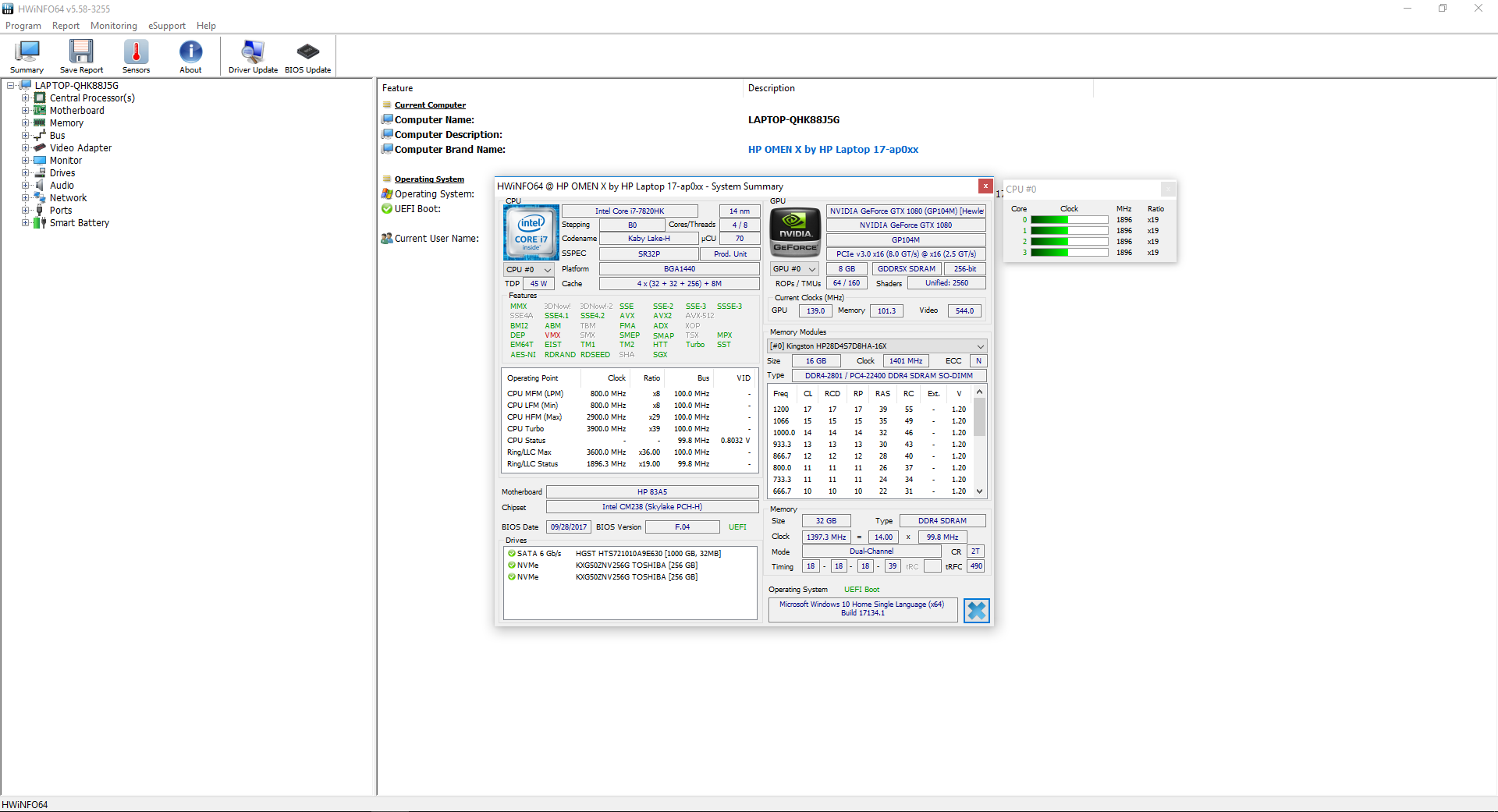Expand the Motherboard tree node
1498x812 pixels.
tap(26, 111)
